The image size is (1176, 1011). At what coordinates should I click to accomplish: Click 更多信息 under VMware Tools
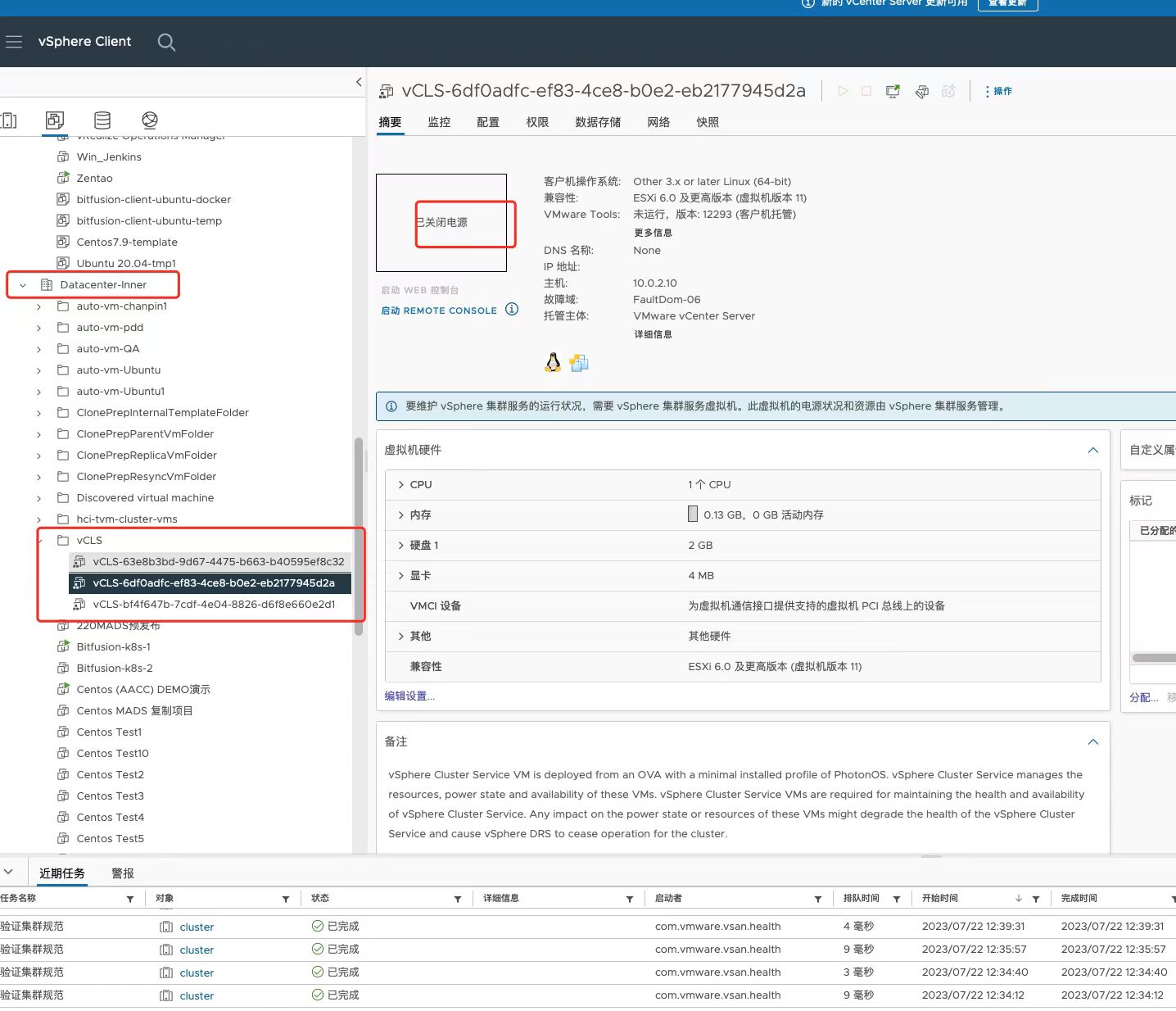[x=653, y=233]
